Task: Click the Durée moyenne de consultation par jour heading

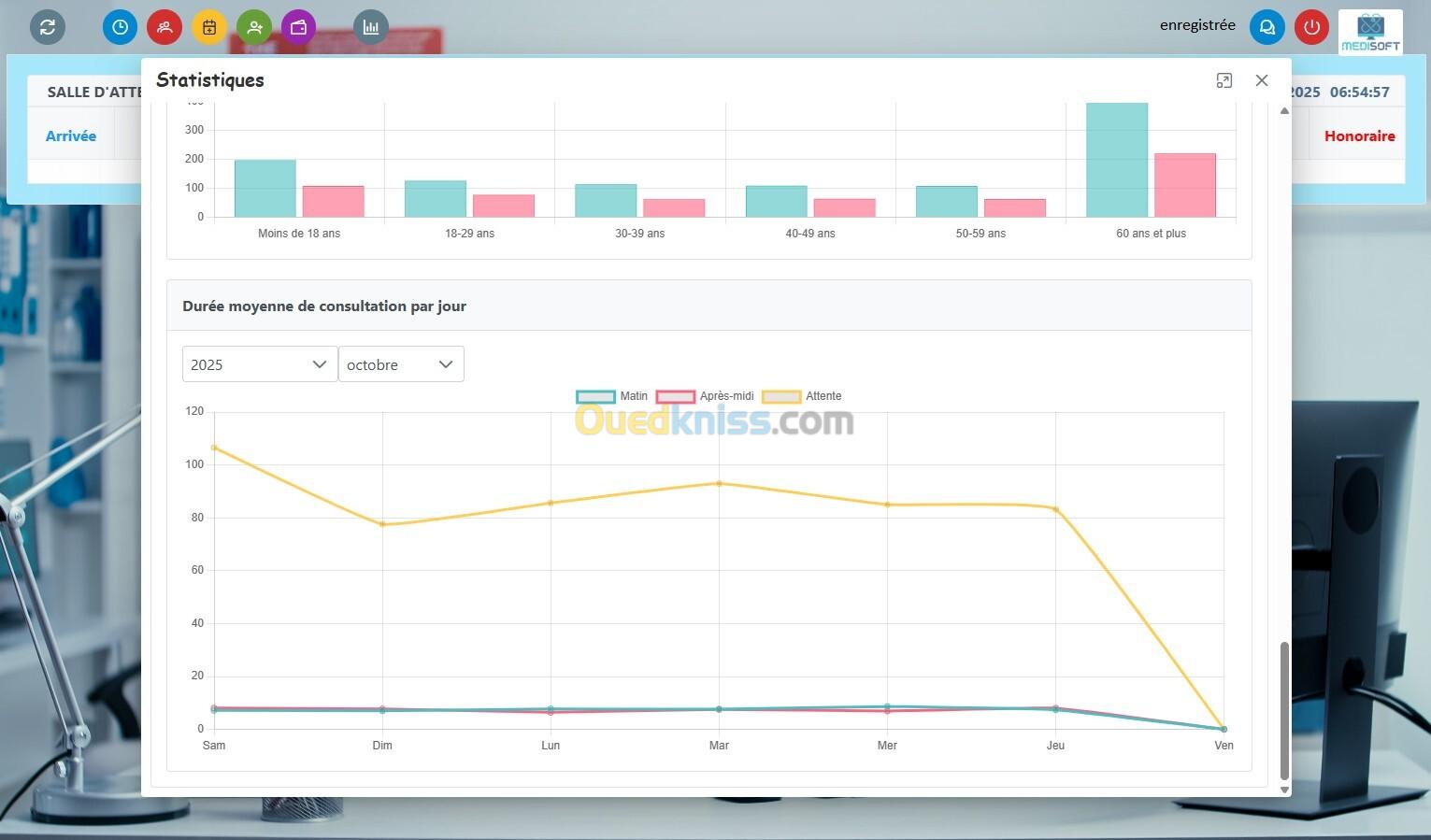Action: coord(324,306)
